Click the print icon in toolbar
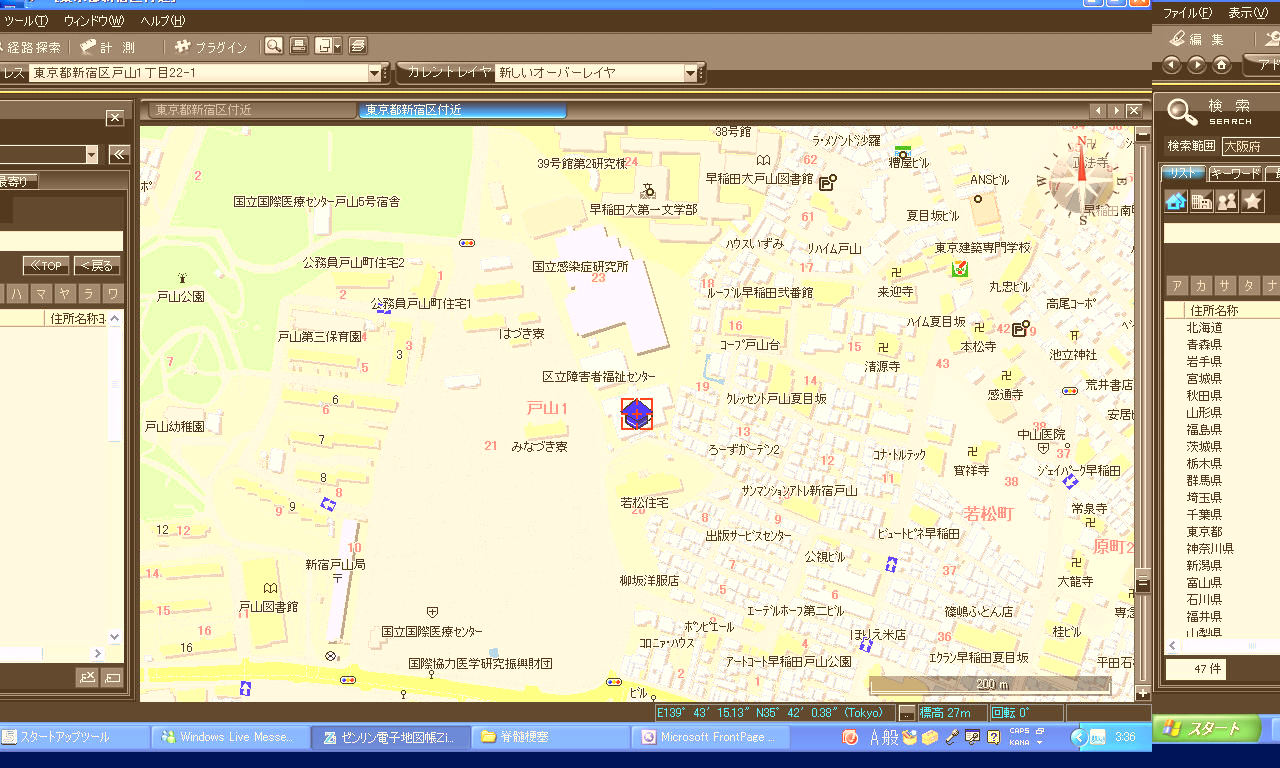The width and height of the screenshot is (1280, 768). (298, 46)
